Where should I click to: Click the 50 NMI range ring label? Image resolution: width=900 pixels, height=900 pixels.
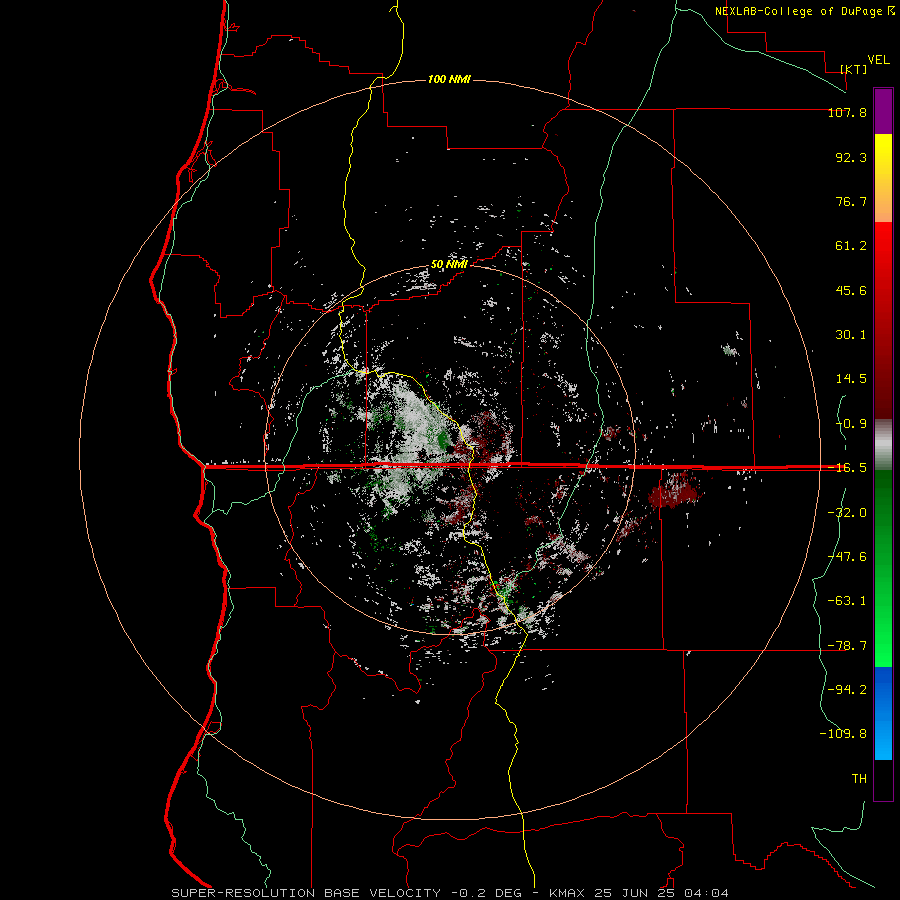tap(449, 265)
